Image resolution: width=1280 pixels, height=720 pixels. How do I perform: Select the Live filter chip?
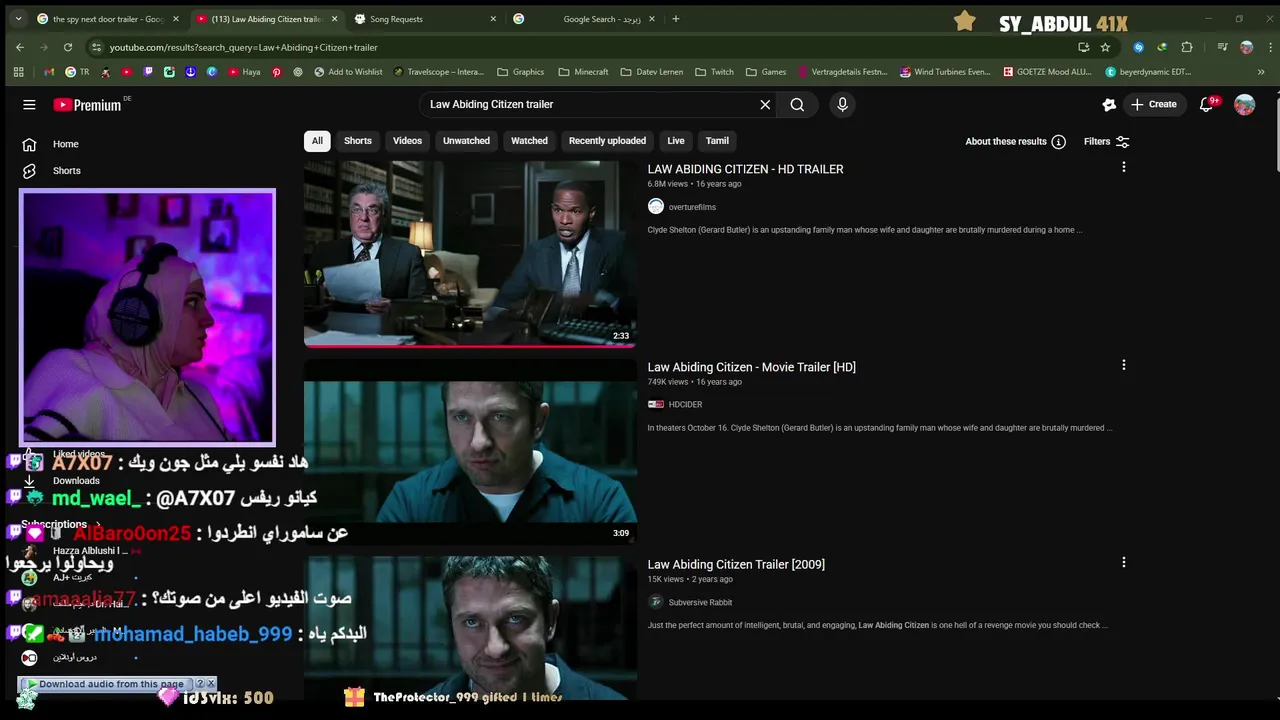point(676,141)
